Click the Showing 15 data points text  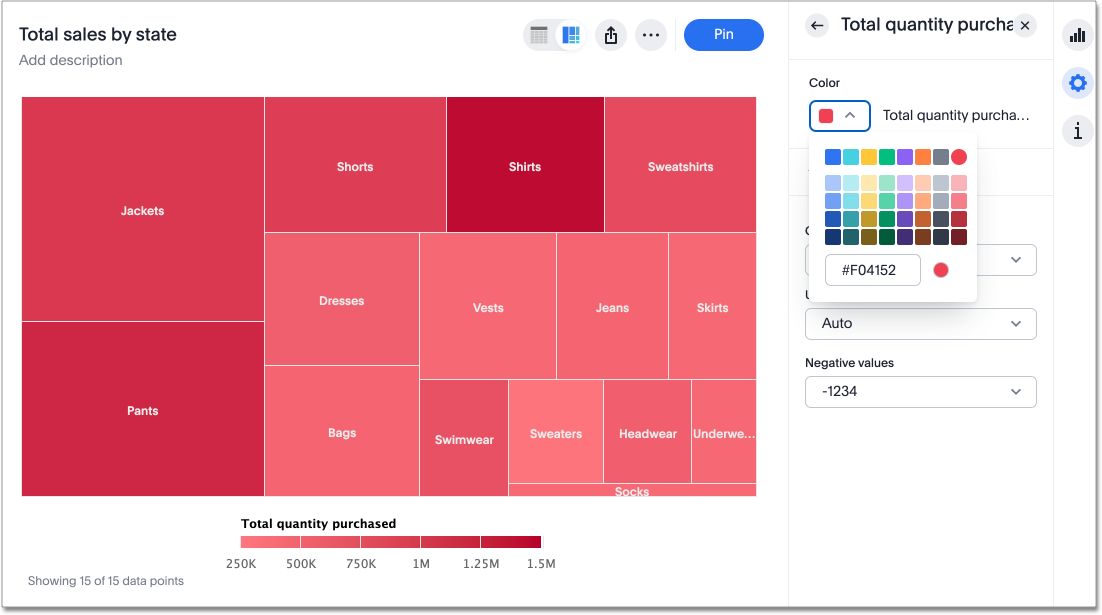pos(105,581)
